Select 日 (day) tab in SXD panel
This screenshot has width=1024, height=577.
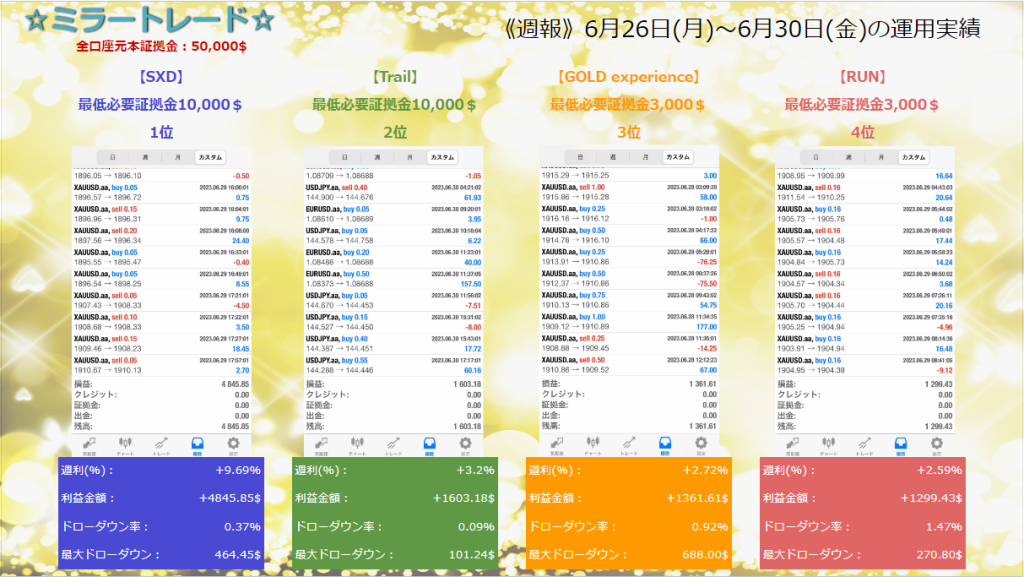112,157
